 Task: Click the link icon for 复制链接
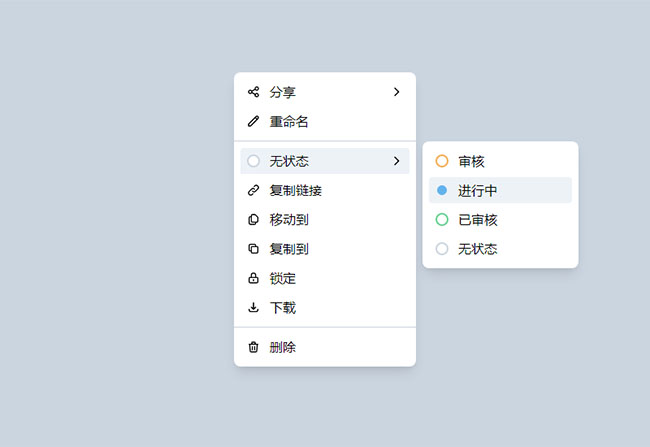(253, 190)
